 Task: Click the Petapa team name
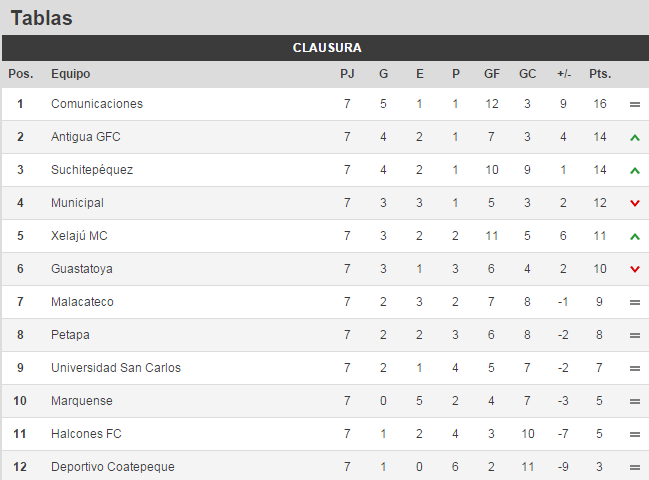(70, 335)
